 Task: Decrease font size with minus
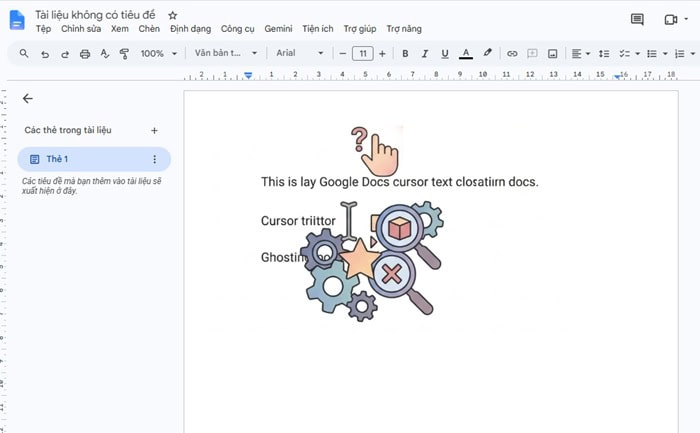pyautogui.click(x=342, y=54)
